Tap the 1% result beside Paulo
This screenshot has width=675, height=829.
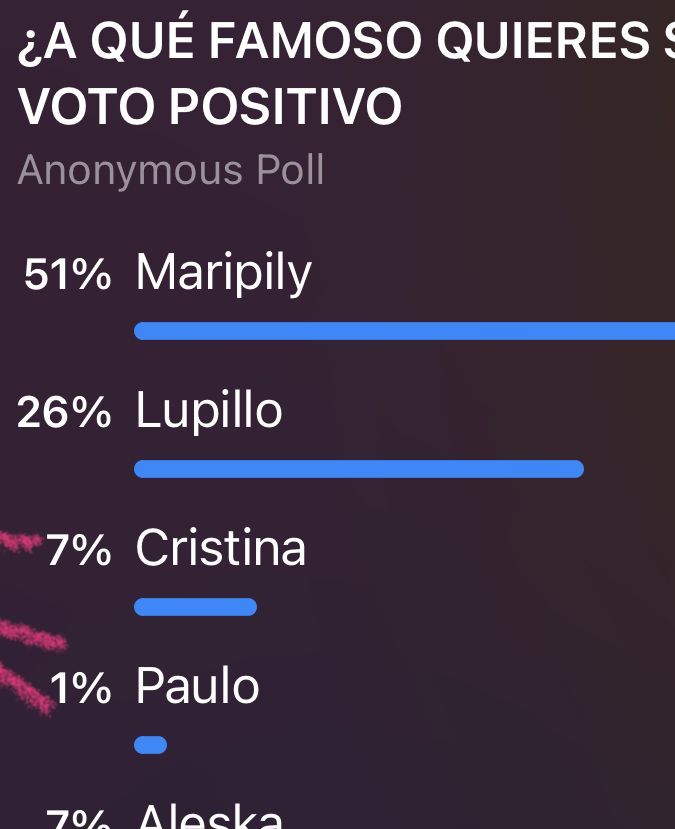pyautogui.click(x=80, y=689)
